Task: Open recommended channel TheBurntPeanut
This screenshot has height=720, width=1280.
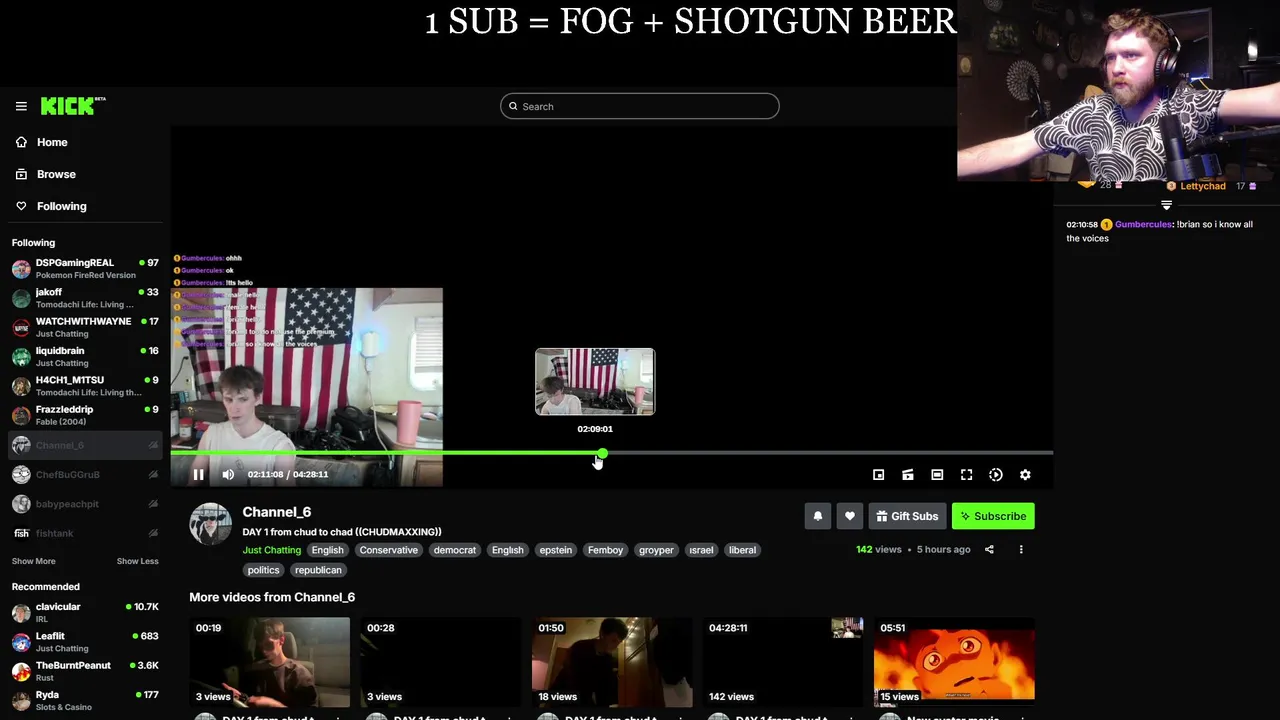Action: tap(85, 671)
